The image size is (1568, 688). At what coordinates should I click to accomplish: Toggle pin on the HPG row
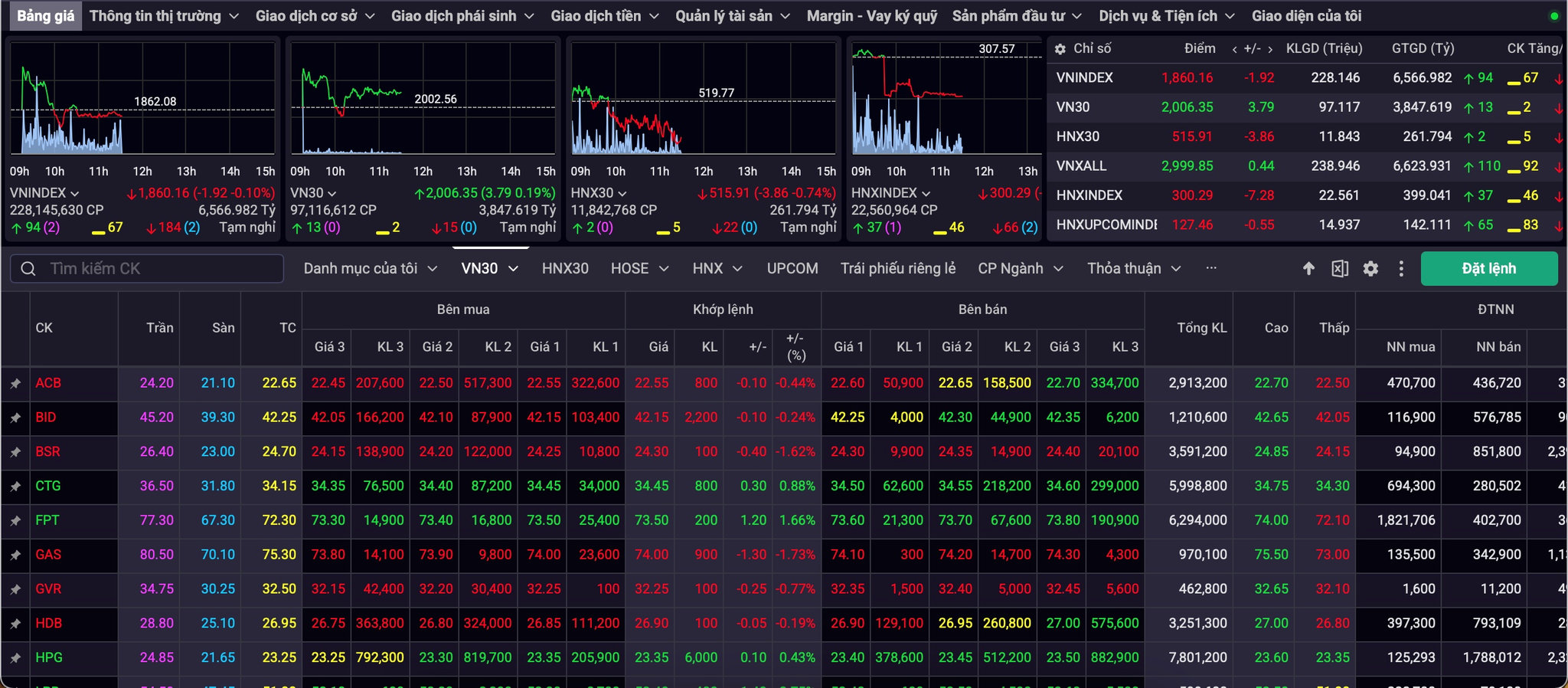click(15, 658)
